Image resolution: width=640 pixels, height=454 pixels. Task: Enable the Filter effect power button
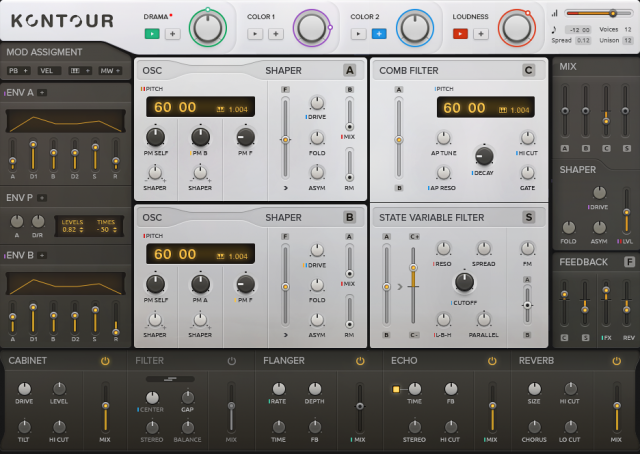232,360
